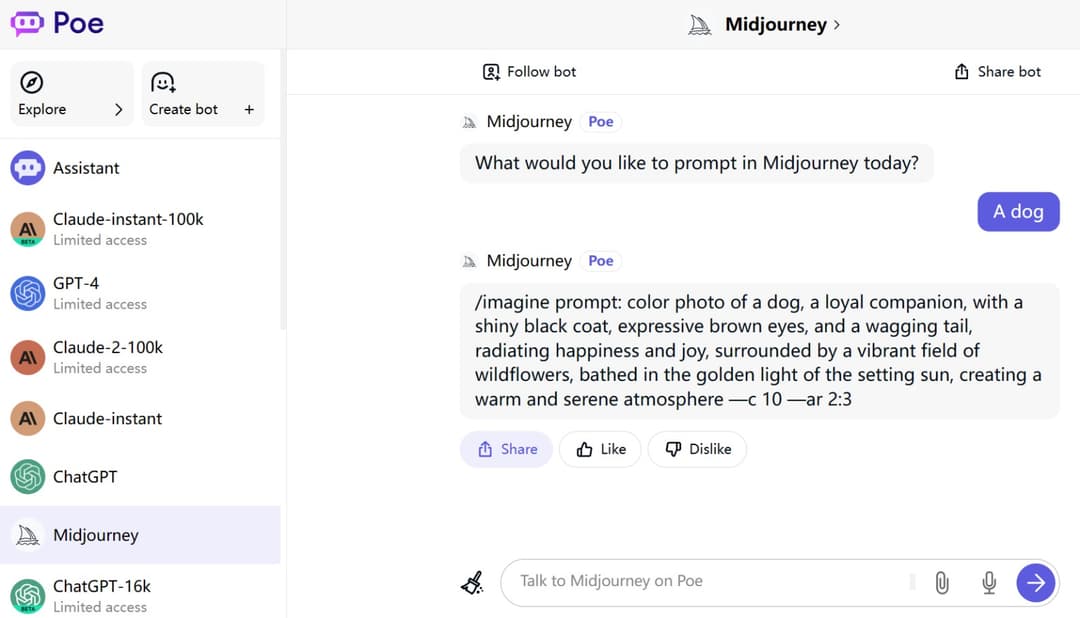Screen dimensions: 1080x618
Task: Start voice input with the microphone icon
Action: [x=989, y=582]
